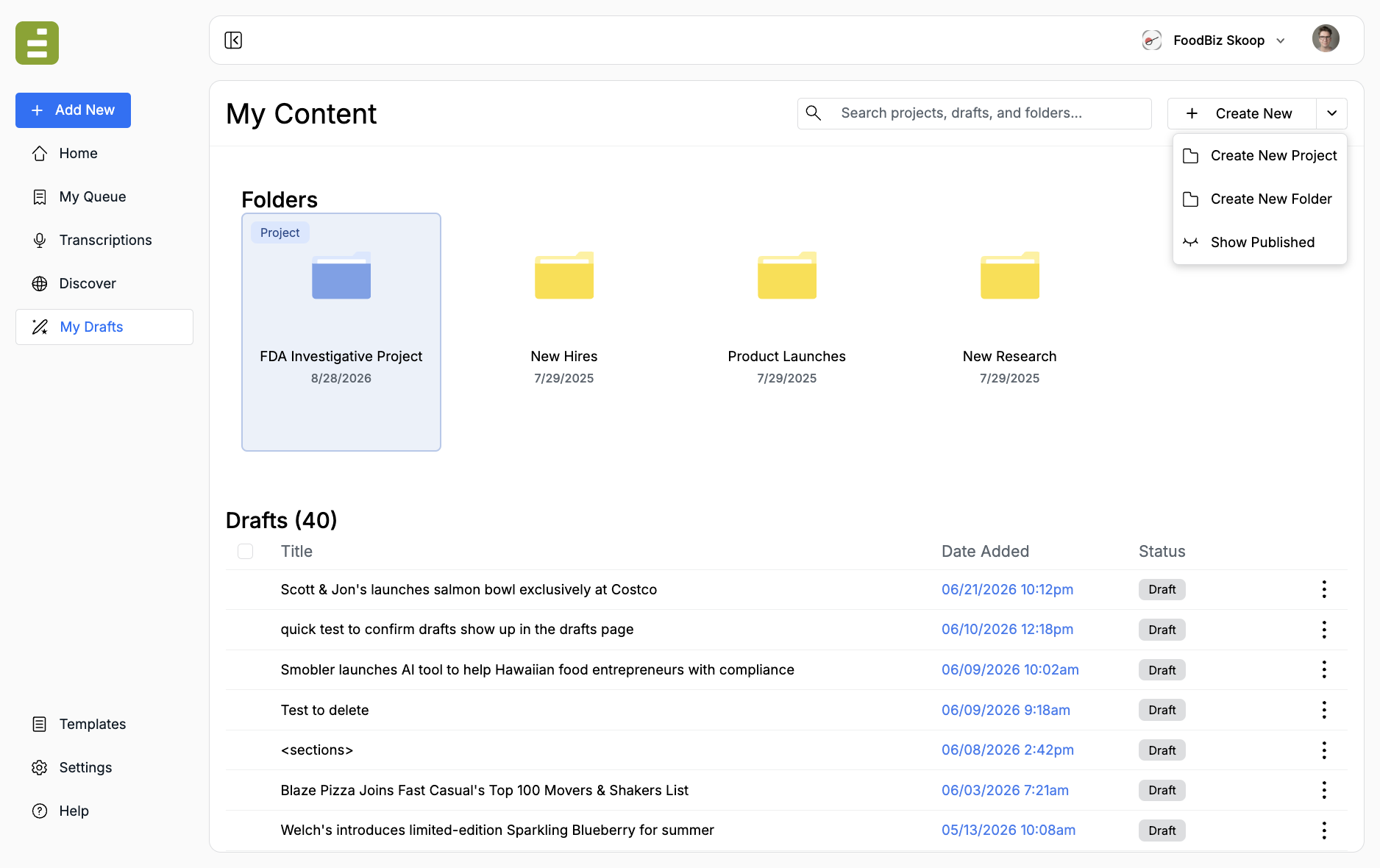The width and height of the screenshot is (1380, 868).
Task: Collapse the sidebar using panel toggle icon
Action: point(233,40)
